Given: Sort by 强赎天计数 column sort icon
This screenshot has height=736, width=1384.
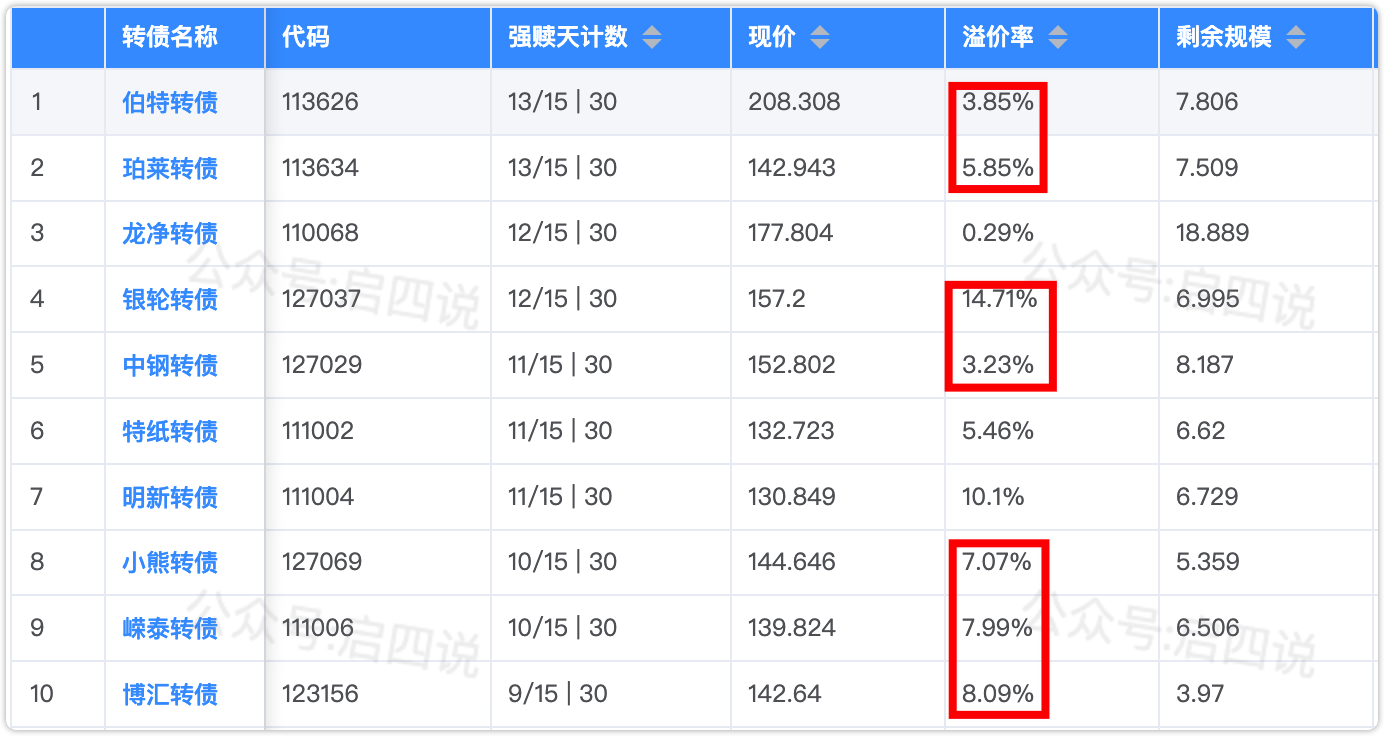Looking at the screenshot, I should (x=651, y=38).
